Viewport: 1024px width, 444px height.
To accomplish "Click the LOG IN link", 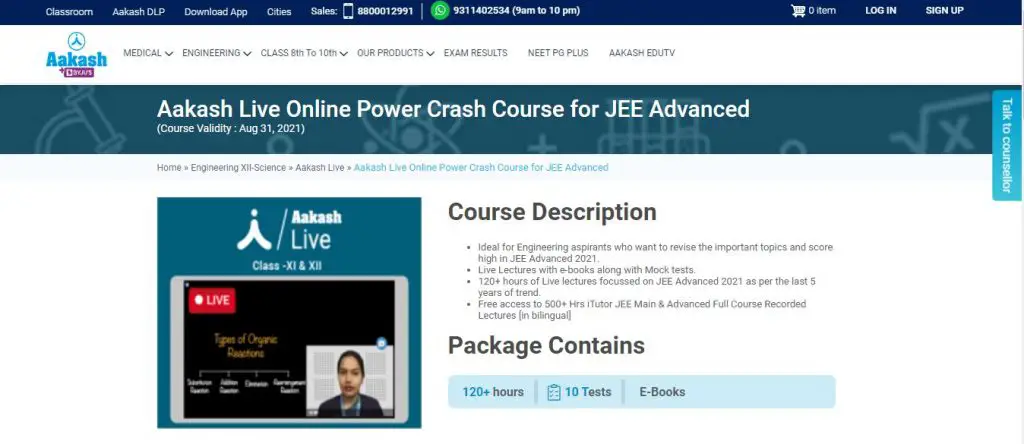I will coord(880,11).
